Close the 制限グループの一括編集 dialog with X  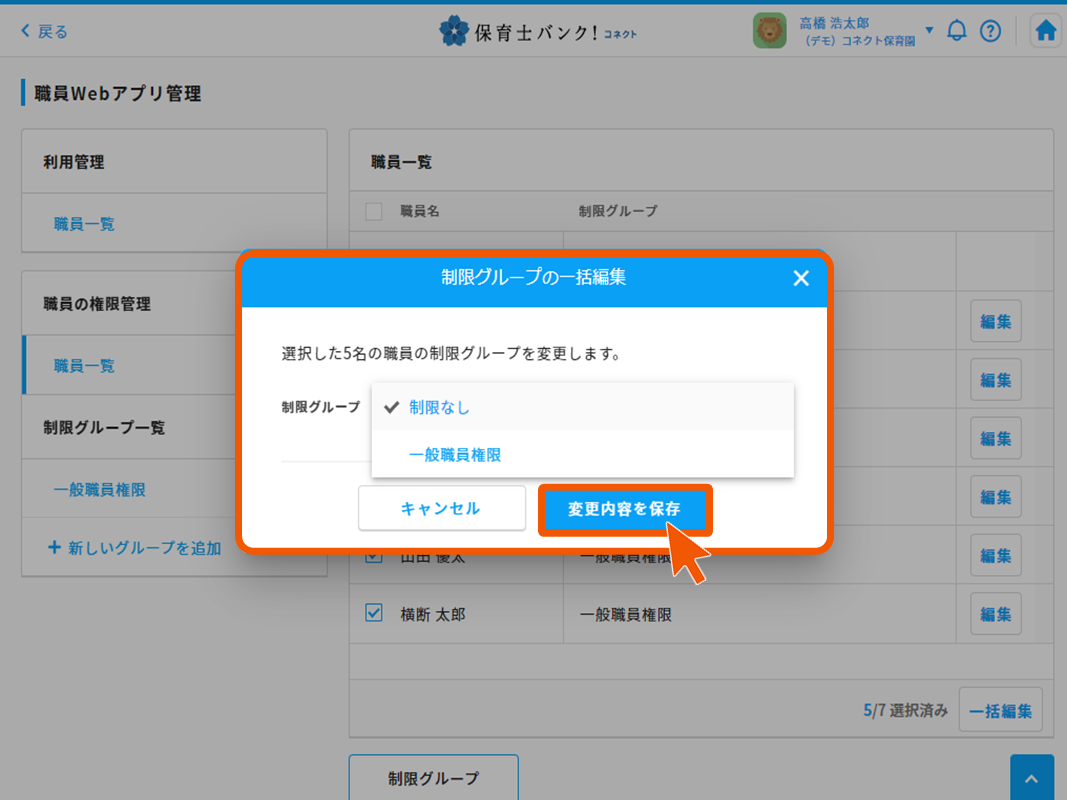pyautogui.click(x=801, y=278)
